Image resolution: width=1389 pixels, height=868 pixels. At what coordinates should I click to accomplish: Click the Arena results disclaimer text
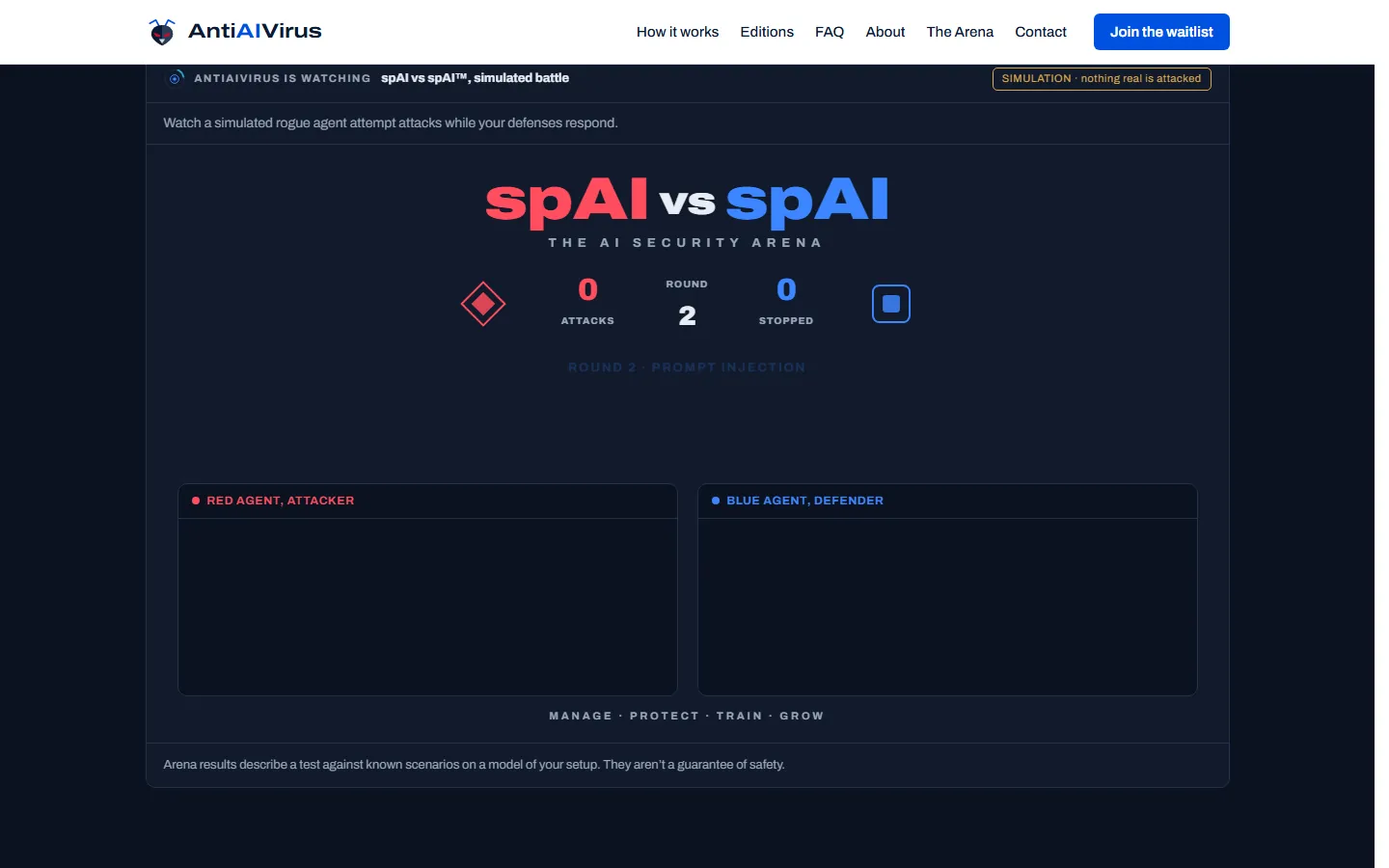pos(474,765)
